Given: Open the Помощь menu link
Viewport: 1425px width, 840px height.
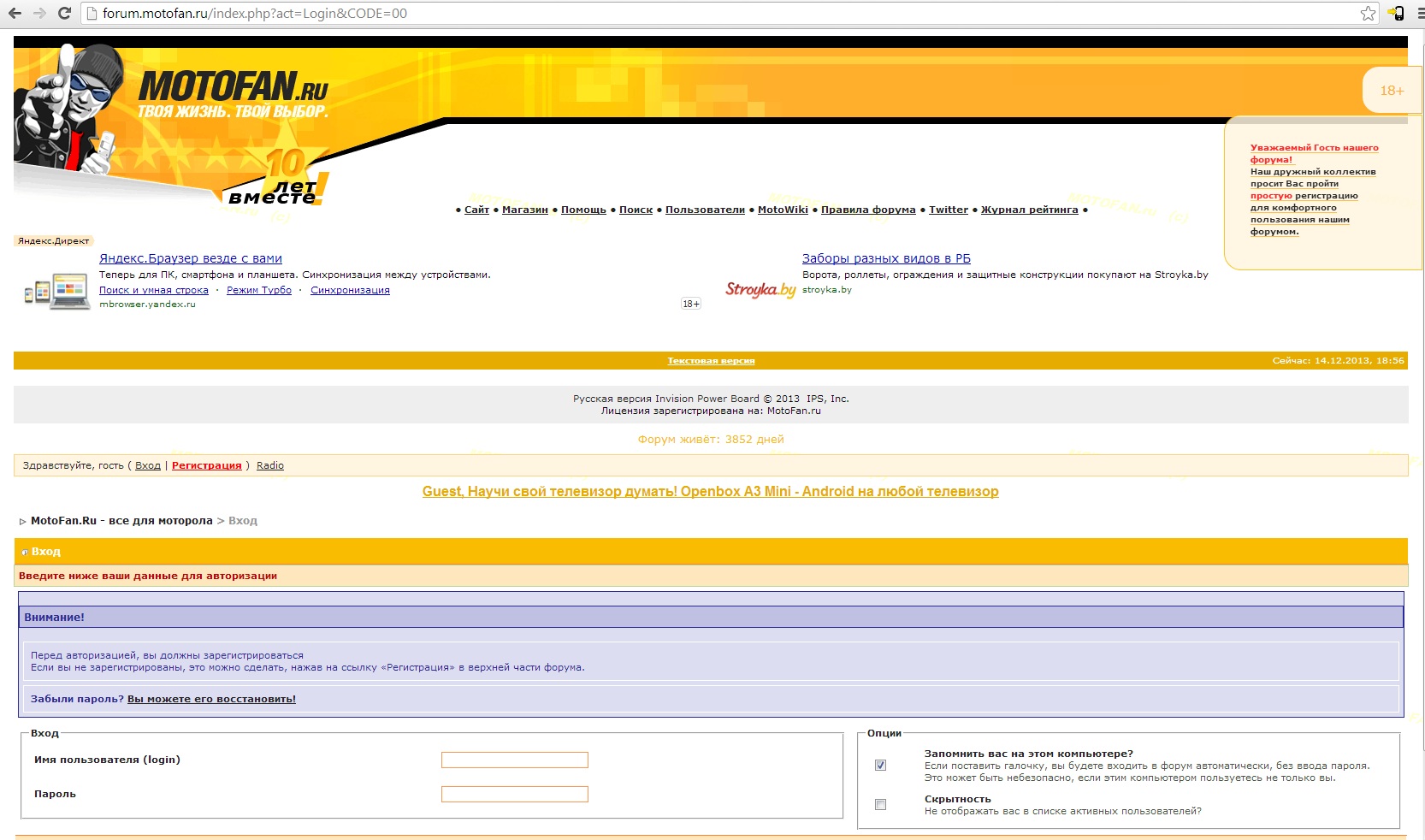Looking at the screenshot, I should pyautogui.click(x=583, y=210).
